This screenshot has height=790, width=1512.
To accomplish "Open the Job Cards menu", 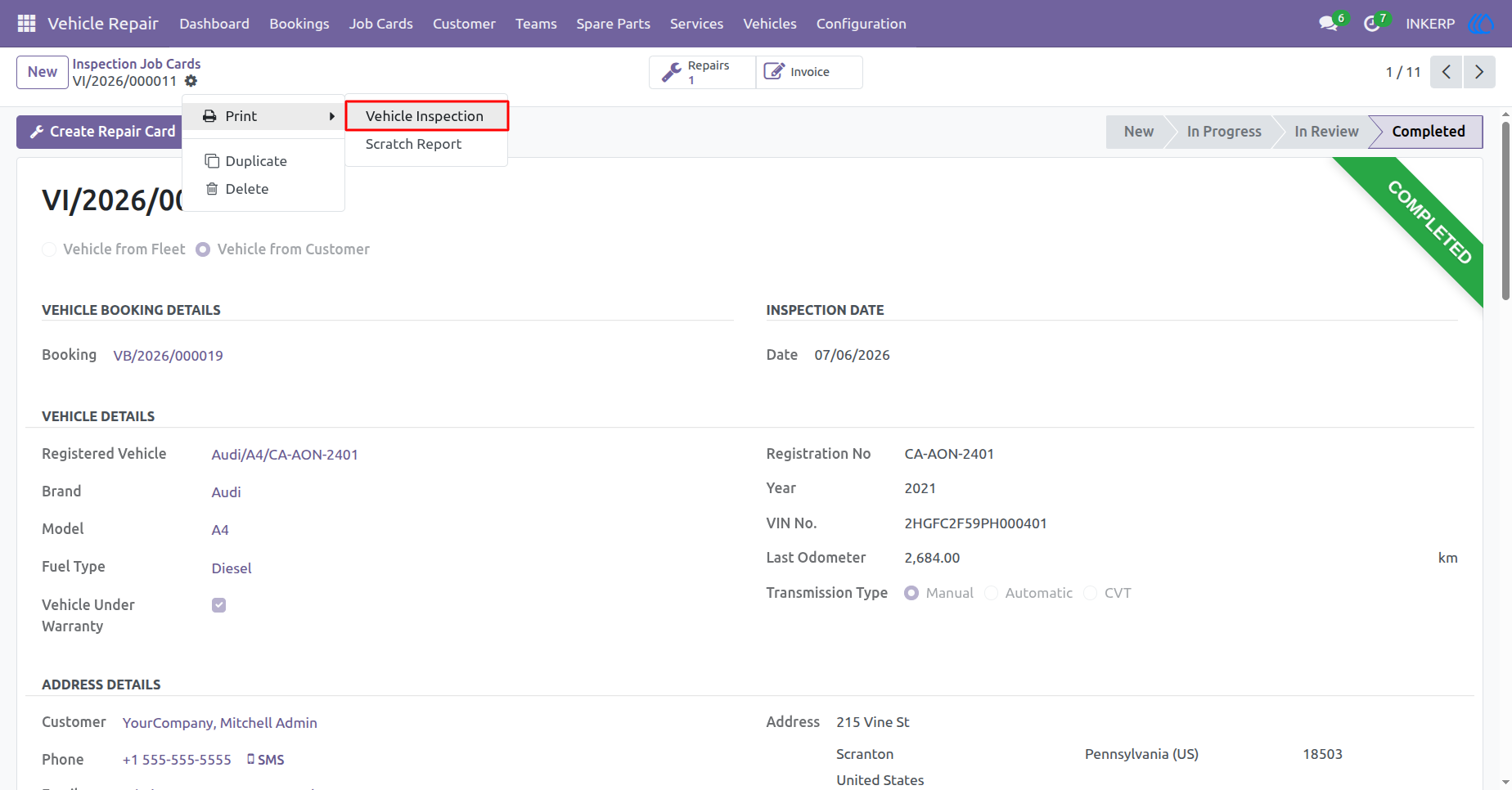I will point(381,24).
